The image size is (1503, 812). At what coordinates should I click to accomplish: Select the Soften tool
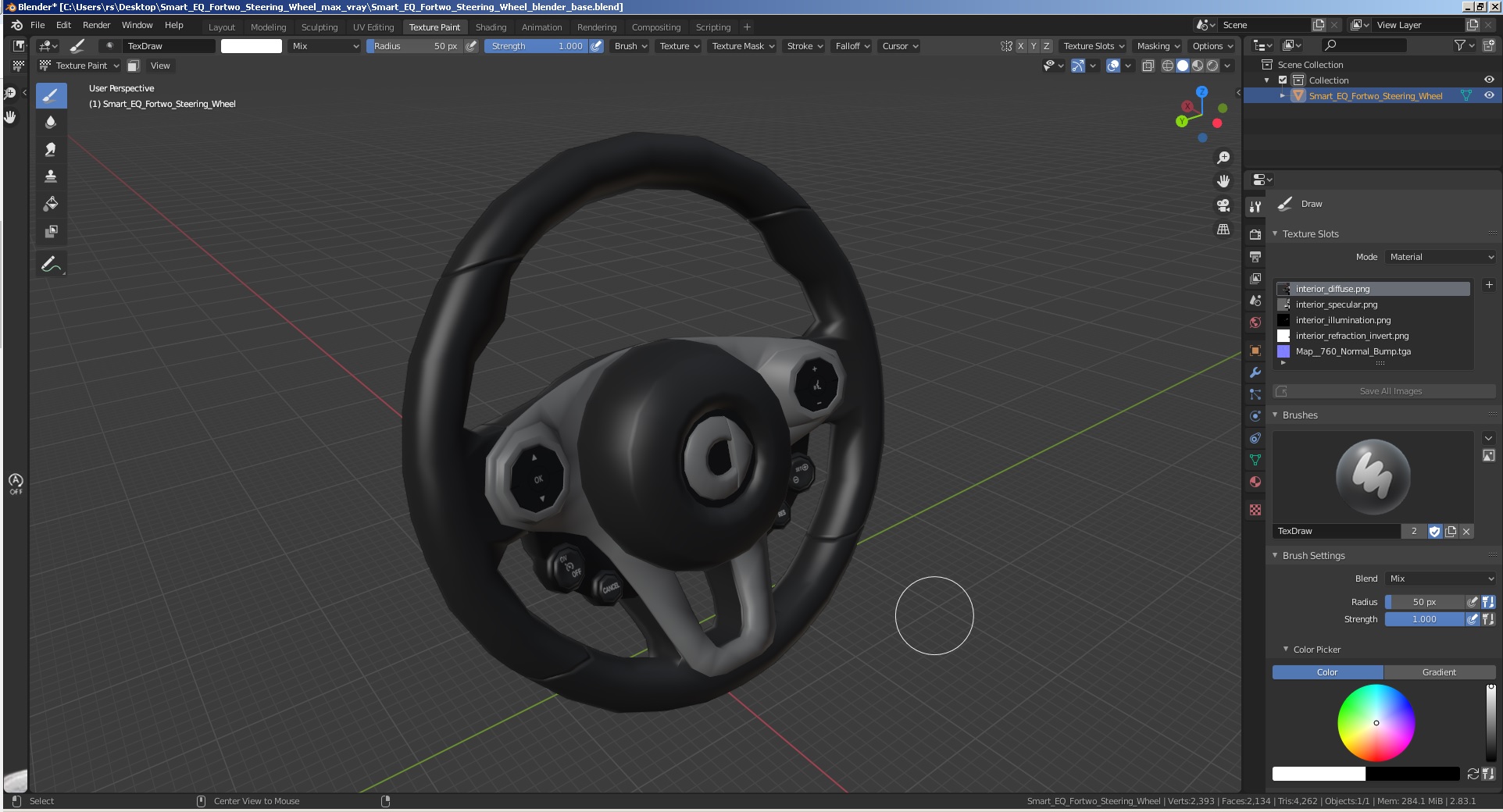click(51, 123)
